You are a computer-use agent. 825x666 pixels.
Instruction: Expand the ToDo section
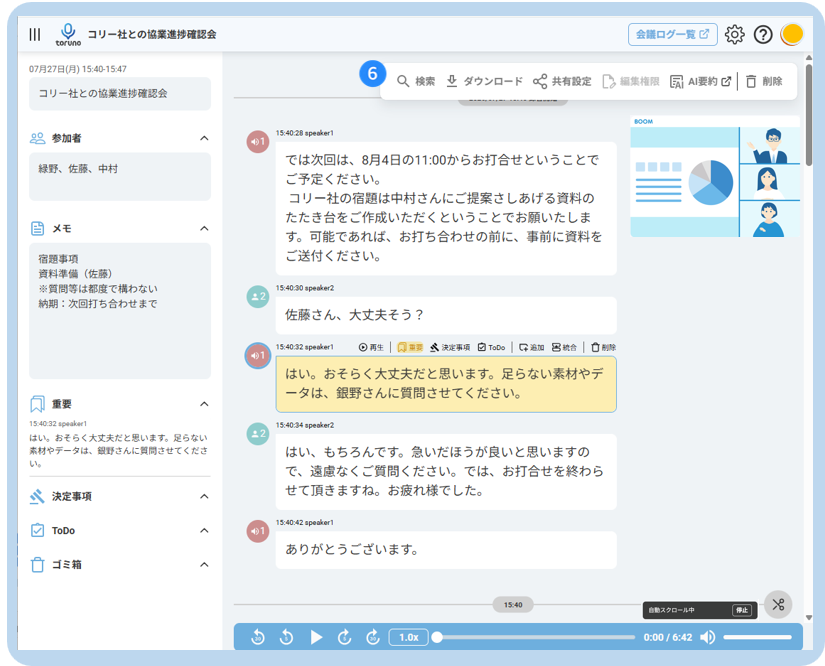tap(204, 530)
